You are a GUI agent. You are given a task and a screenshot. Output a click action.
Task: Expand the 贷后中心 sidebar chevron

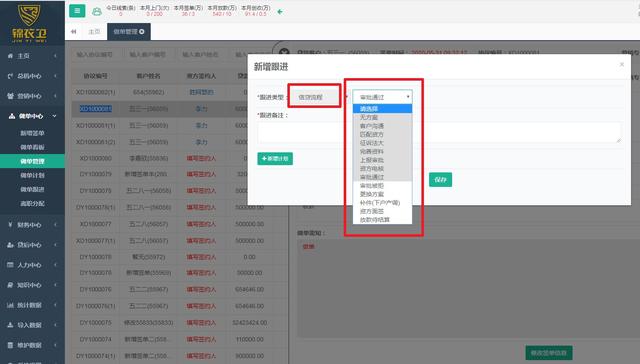[x=55, y=245]
